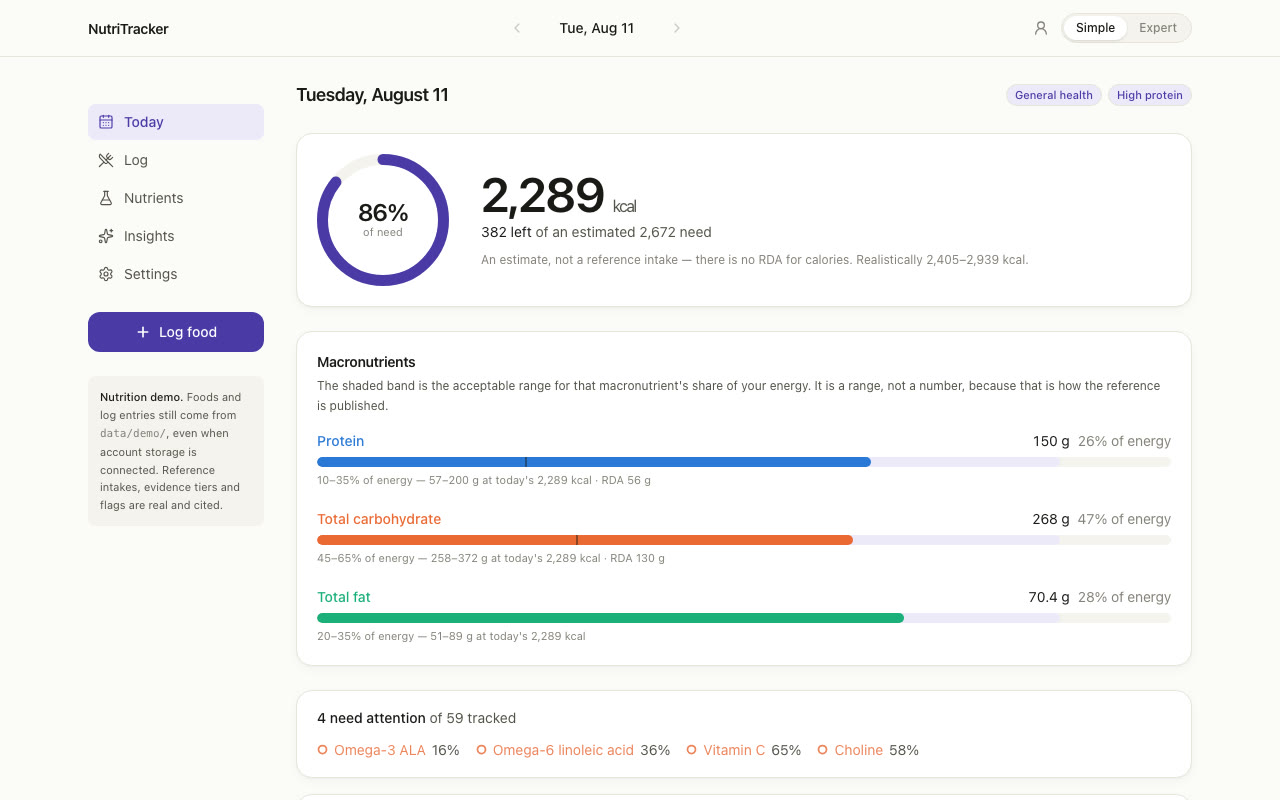Open the Choline nutrient link

point(859,750)
